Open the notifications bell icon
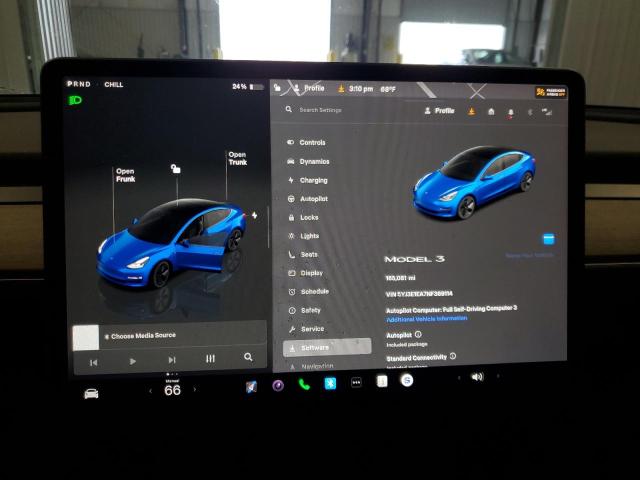Screen dimensions: 640x480 point(511,112)
